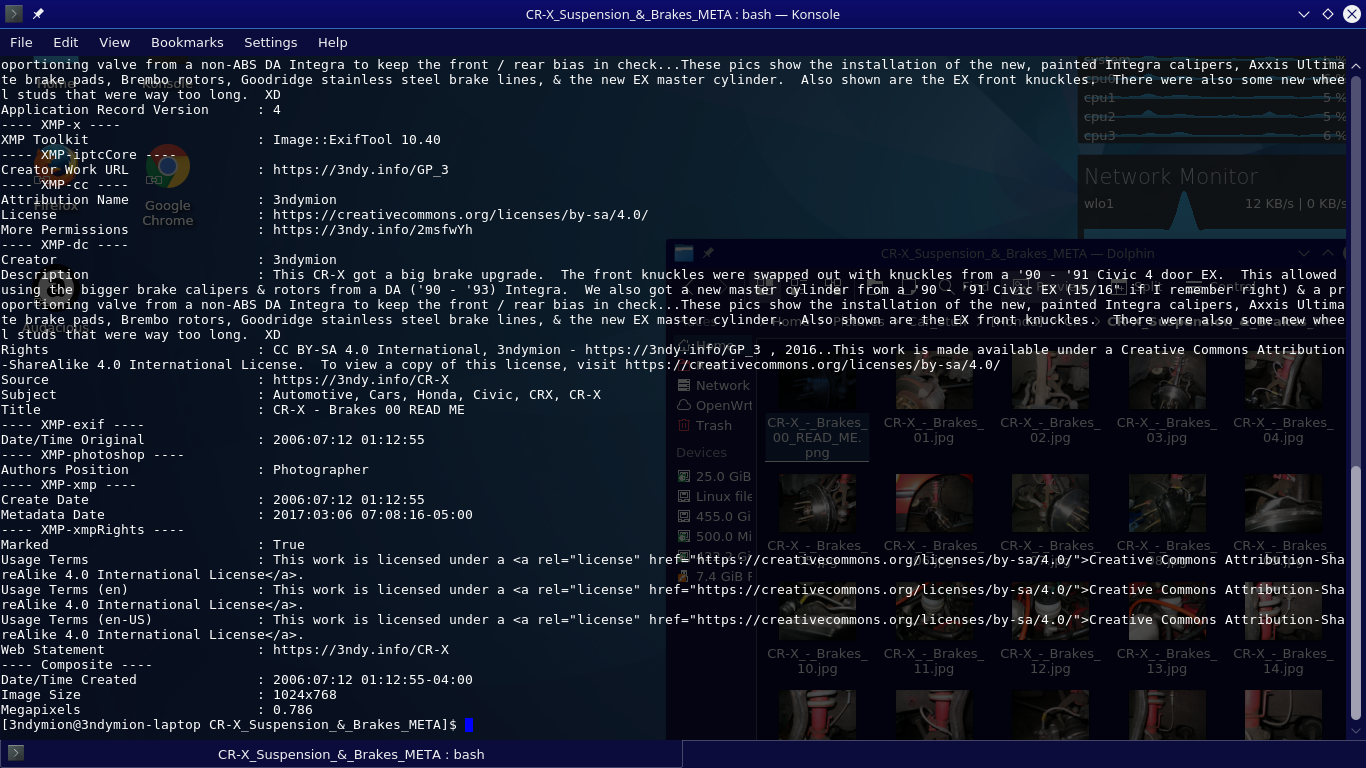Screen dimensions: 1366x768
Task: Click the '---- XMP-x ----' header line
Action: [61, 125]
